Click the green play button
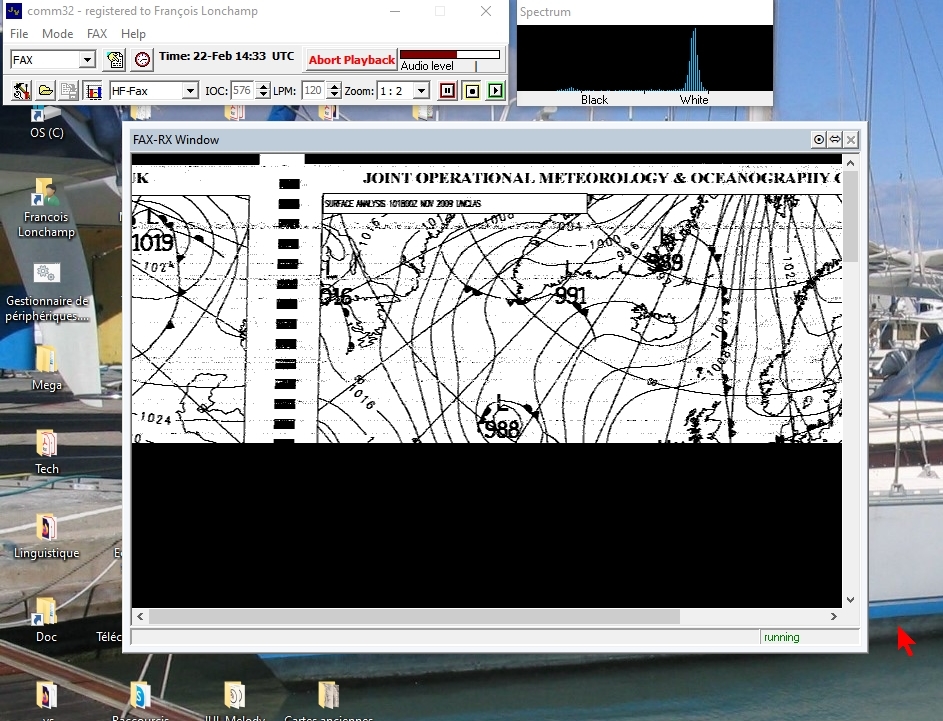This screenshot has width=943, height=721. click(495, 91)
